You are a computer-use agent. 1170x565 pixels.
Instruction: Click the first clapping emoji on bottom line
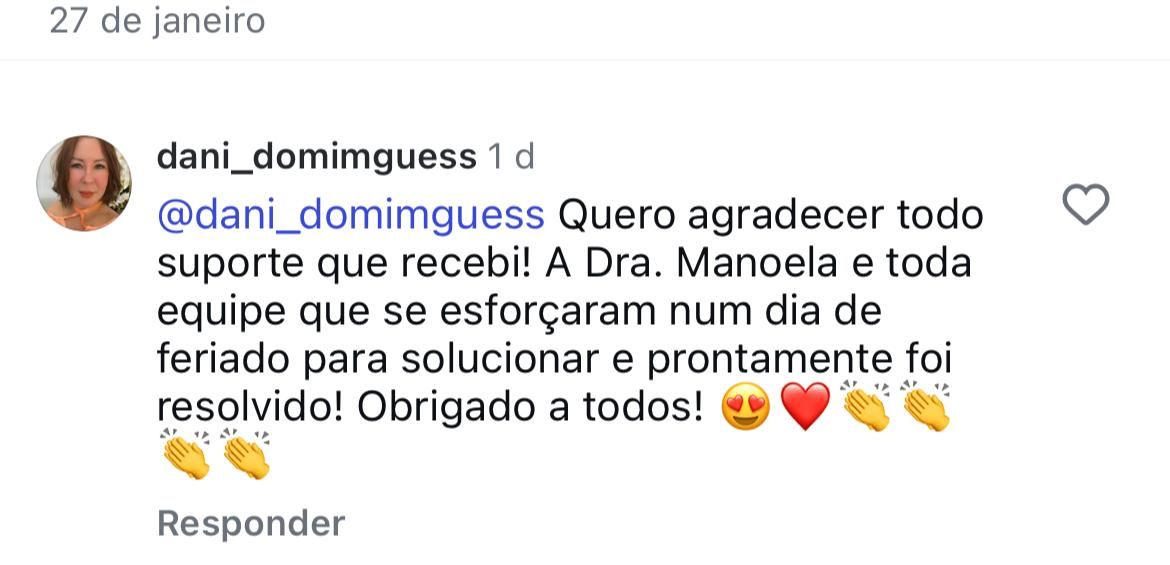tap(186, 455)
